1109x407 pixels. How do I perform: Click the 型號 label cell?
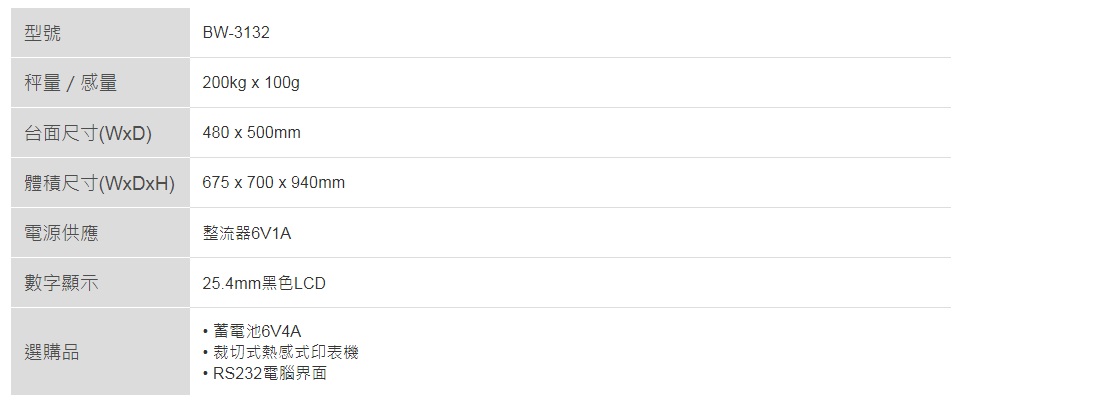(43, 33)
